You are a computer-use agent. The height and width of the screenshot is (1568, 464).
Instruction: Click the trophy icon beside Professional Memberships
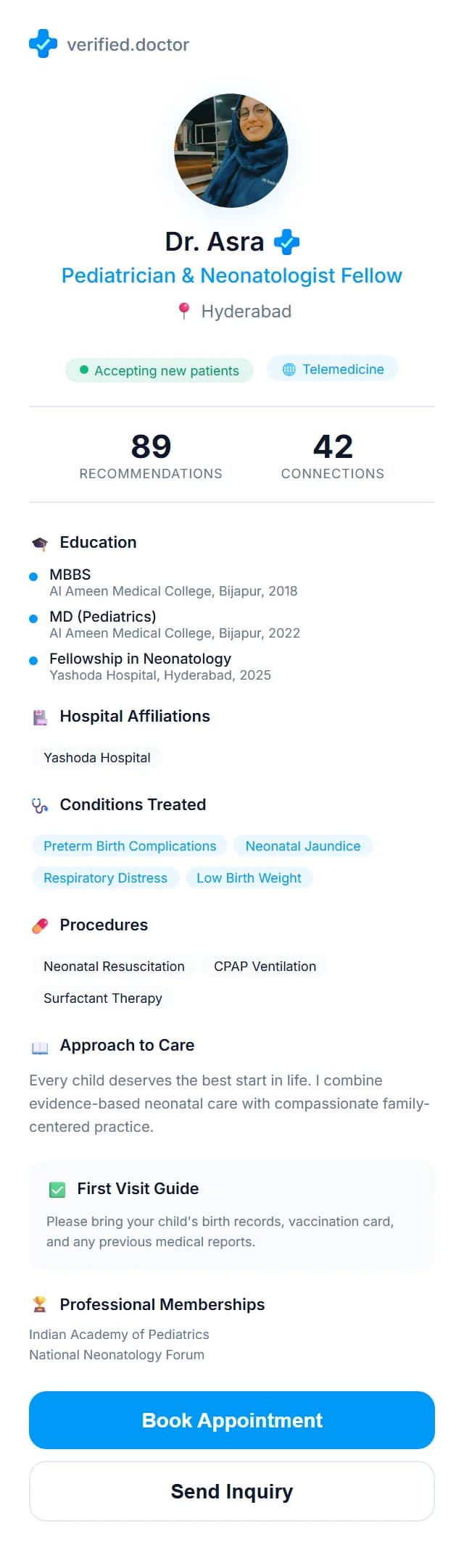pyautogui.click(x=40, y=1304)
